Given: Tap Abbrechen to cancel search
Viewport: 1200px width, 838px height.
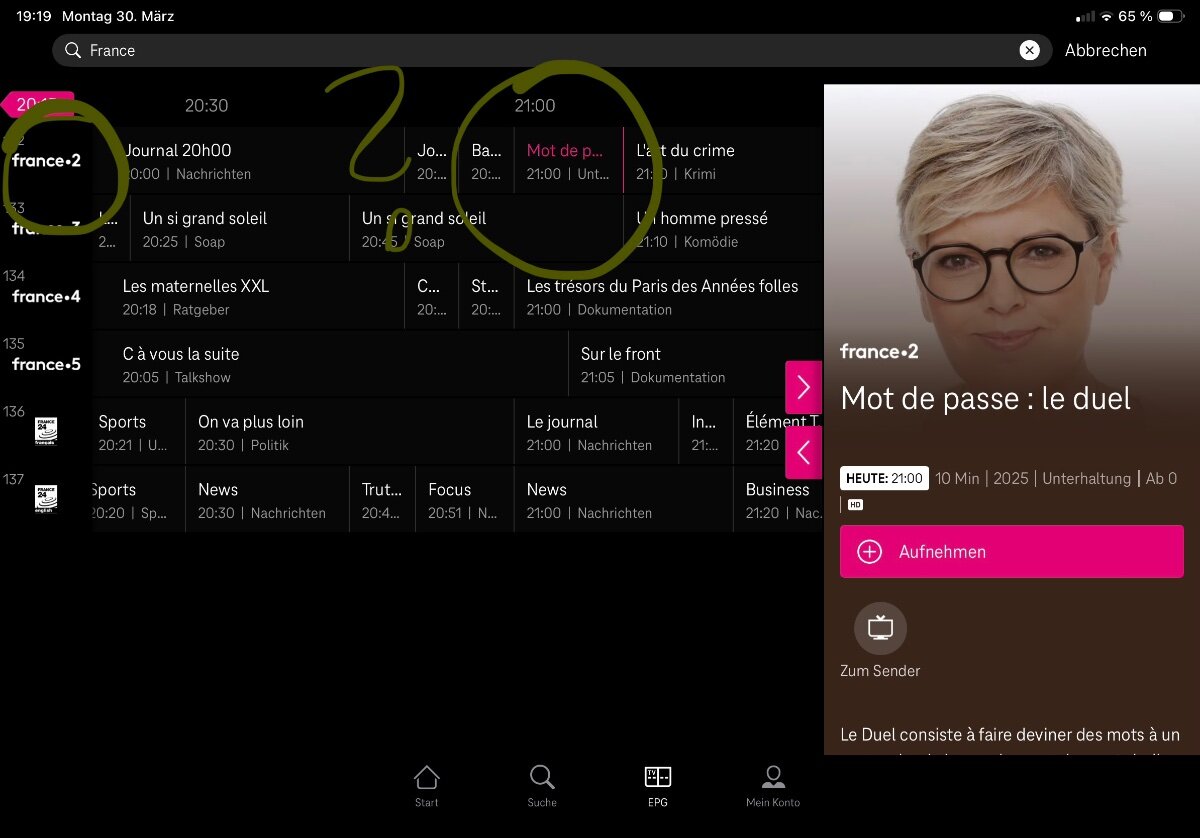Looking at the screenshot, I should [x=1105, y=51].
